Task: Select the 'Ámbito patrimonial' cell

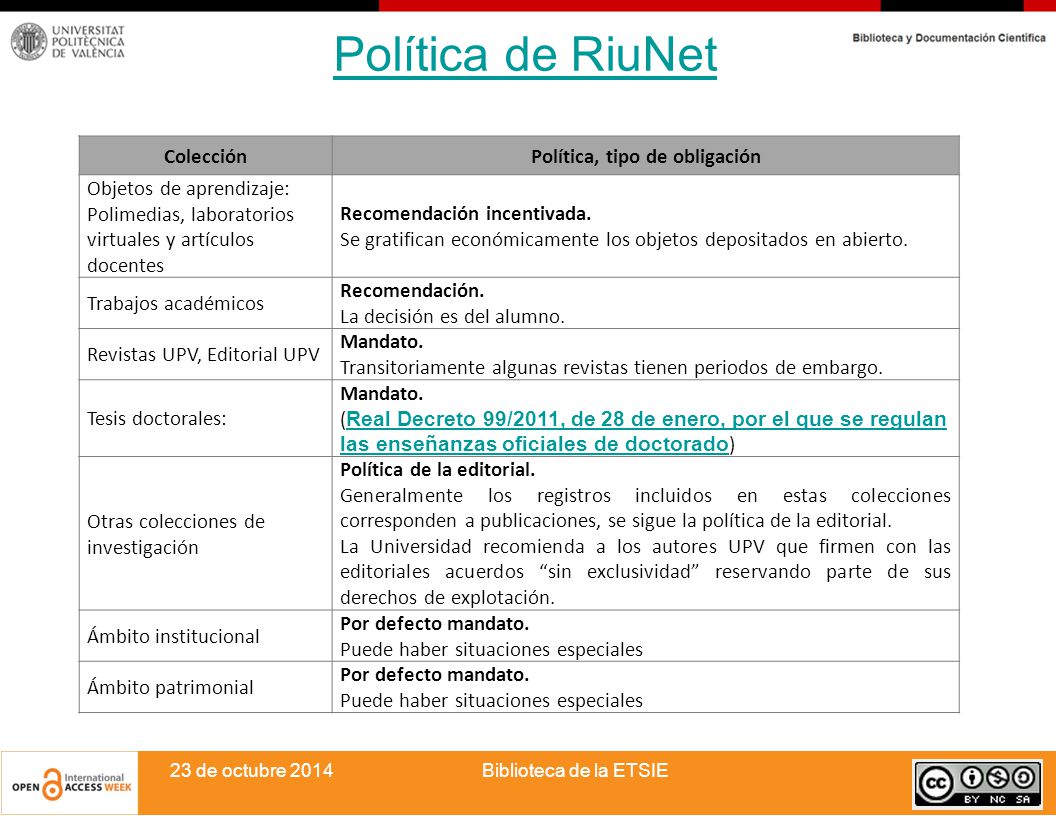Action: pyautogui.click(x=205, y=687)
